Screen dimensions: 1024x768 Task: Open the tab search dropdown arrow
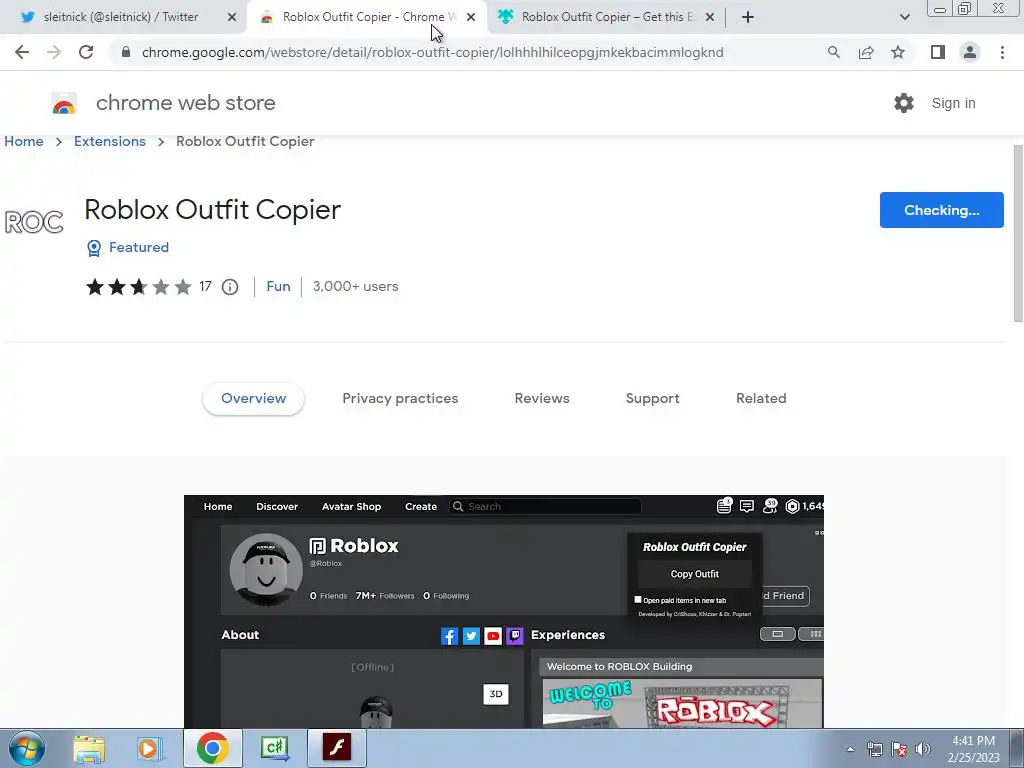coord(904,17)
